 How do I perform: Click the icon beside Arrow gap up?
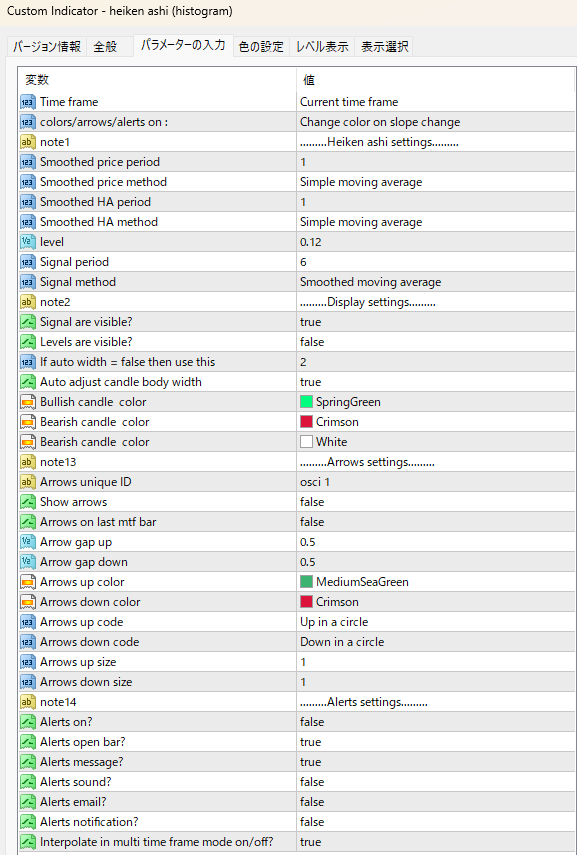click(x=28, y=542)
